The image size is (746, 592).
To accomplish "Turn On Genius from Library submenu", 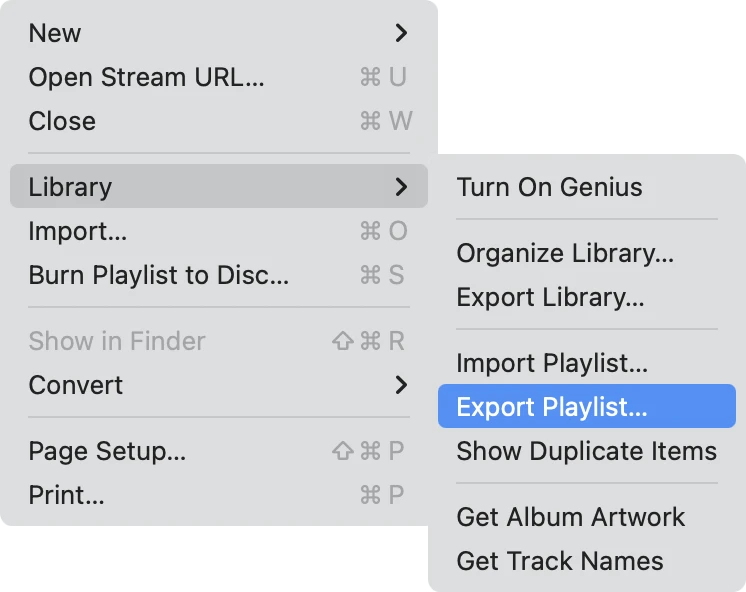I will 549,187.
